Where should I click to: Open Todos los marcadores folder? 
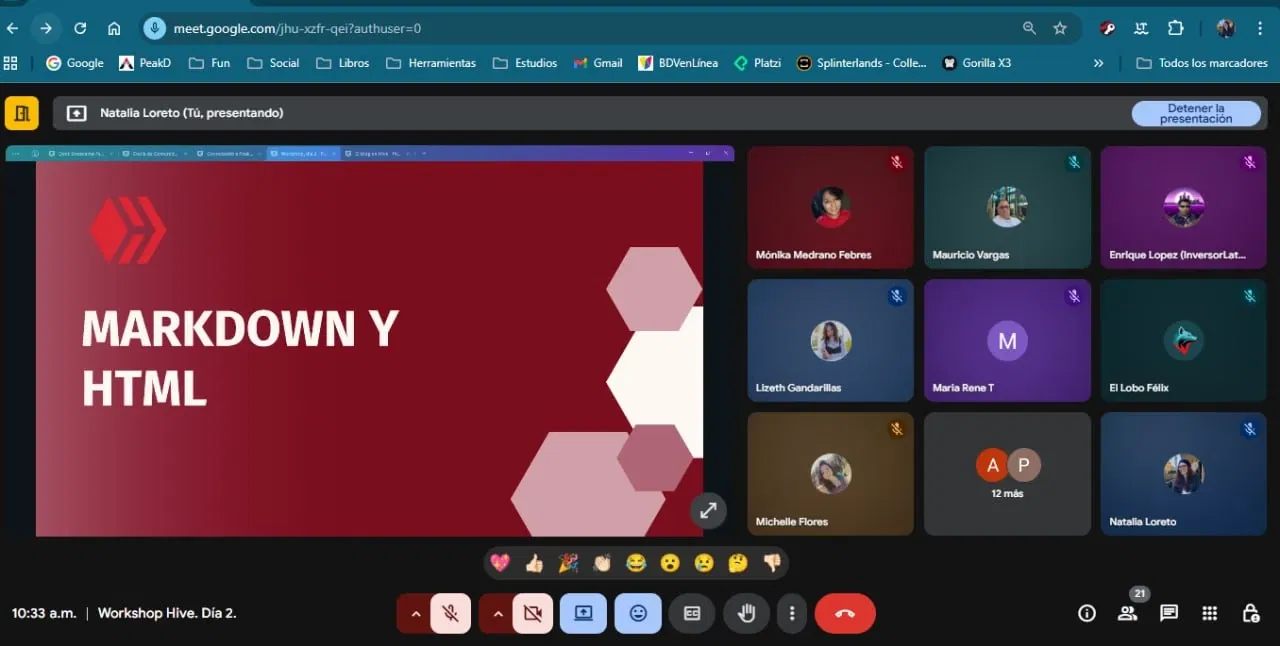(x=1202, y=63)
